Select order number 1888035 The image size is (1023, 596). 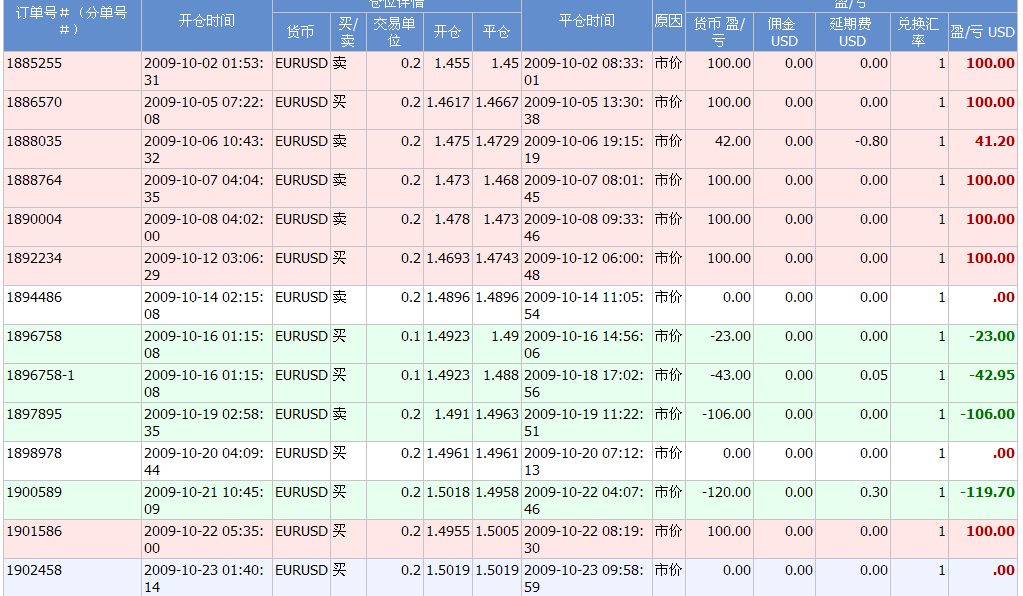[35, 142]
